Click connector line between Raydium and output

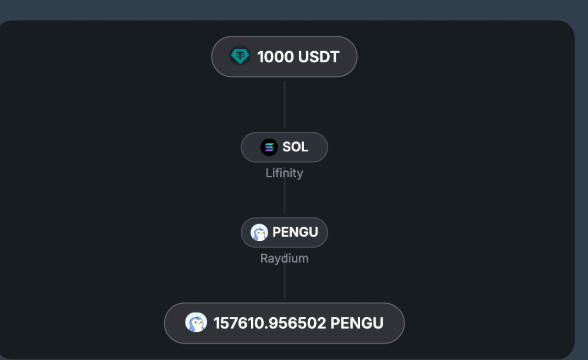285,282
